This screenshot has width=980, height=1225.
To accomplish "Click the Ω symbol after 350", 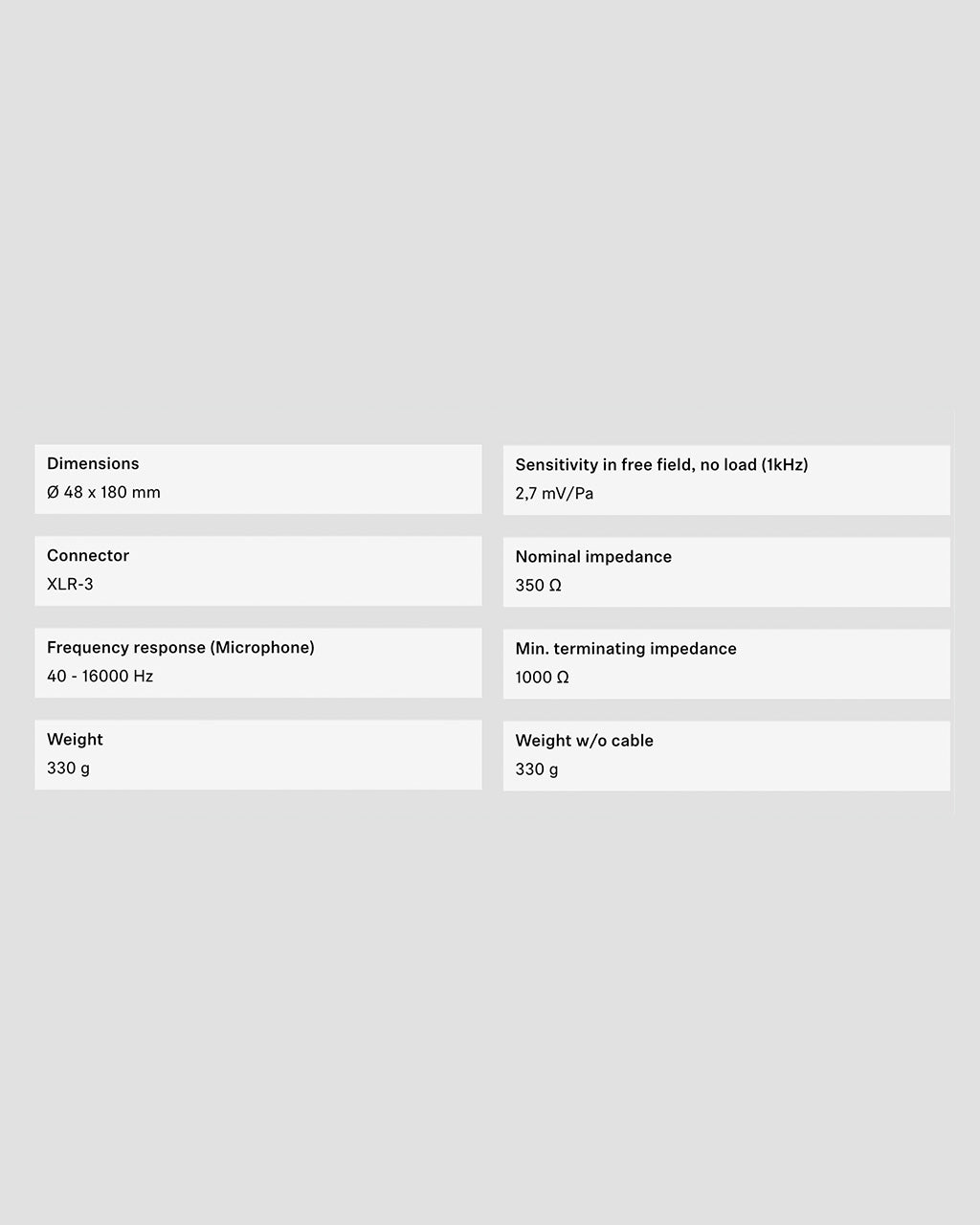I will coord(555,586).
